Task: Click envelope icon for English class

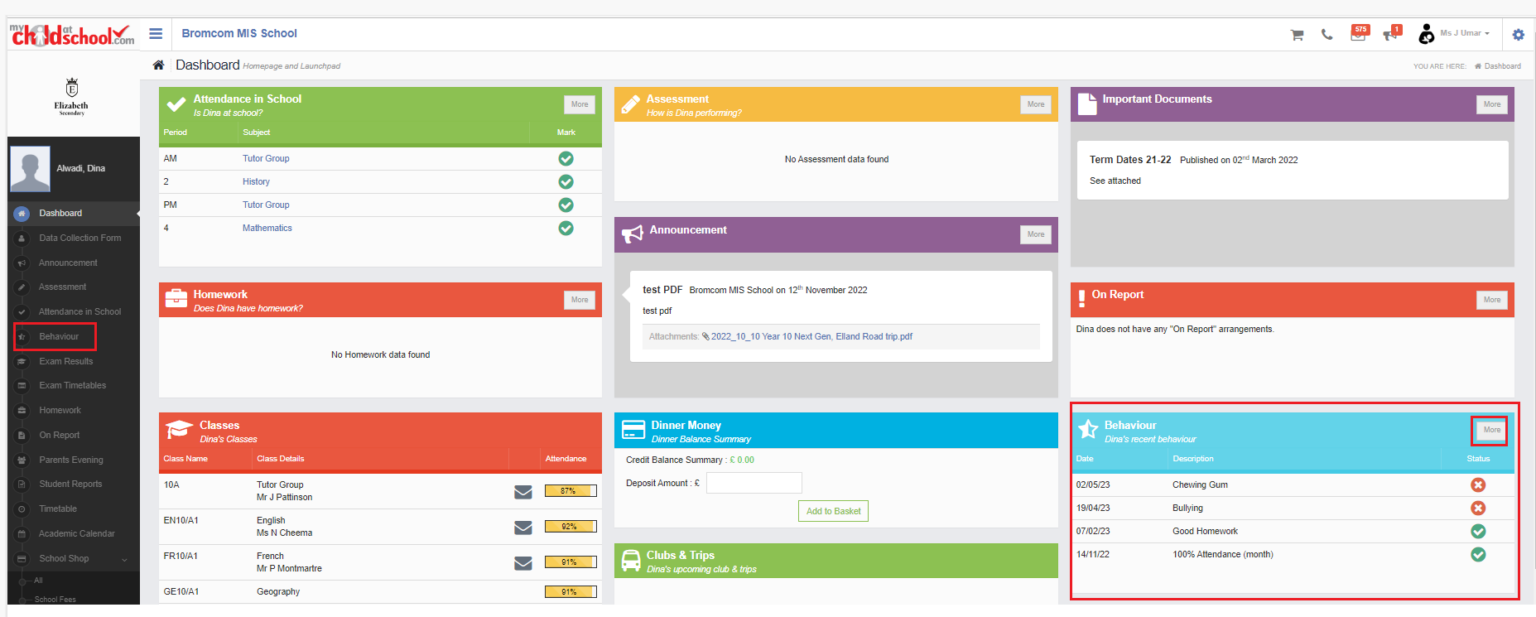Action: pyautogui.click(x=523, y=527)
